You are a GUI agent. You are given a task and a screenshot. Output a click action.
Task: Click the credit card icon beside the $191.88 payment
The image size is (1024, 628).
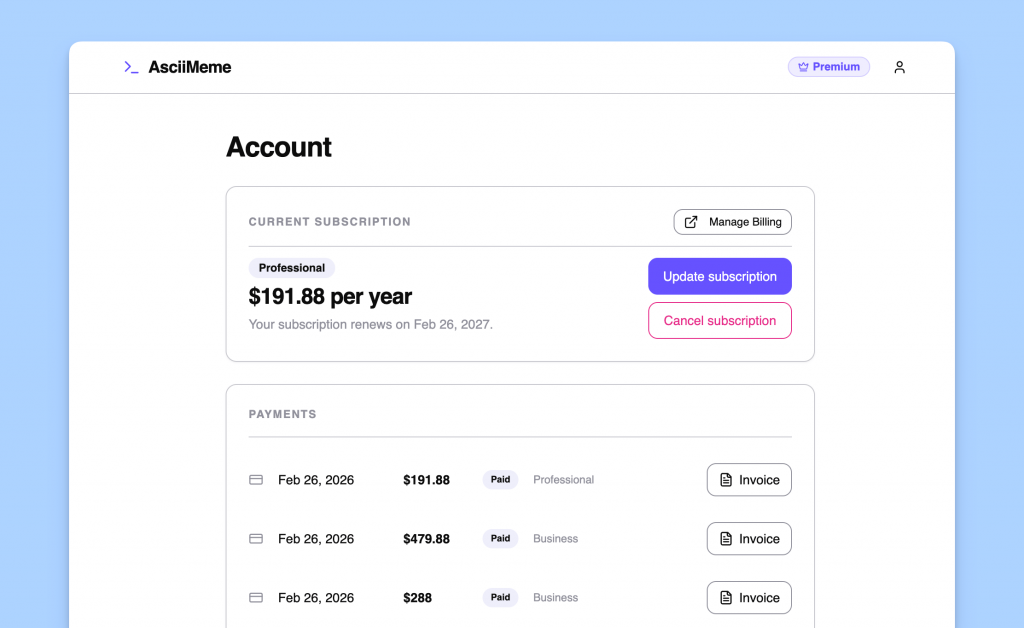tap(256, 480)
